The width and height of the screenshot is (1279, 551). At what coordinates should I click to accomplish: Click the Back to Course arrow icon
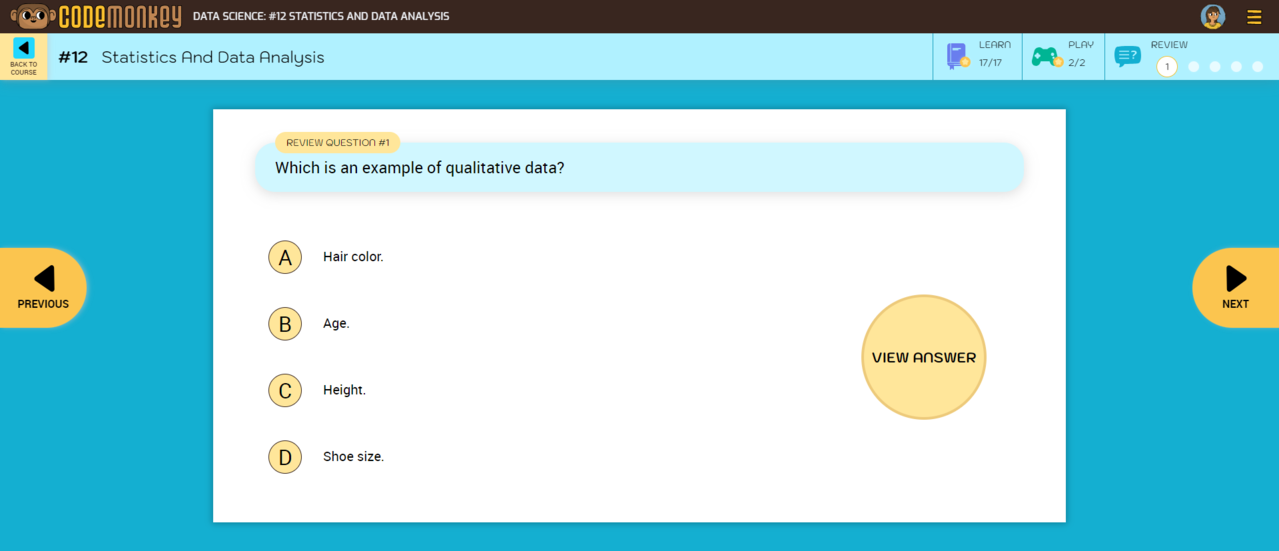pos(24,48)
